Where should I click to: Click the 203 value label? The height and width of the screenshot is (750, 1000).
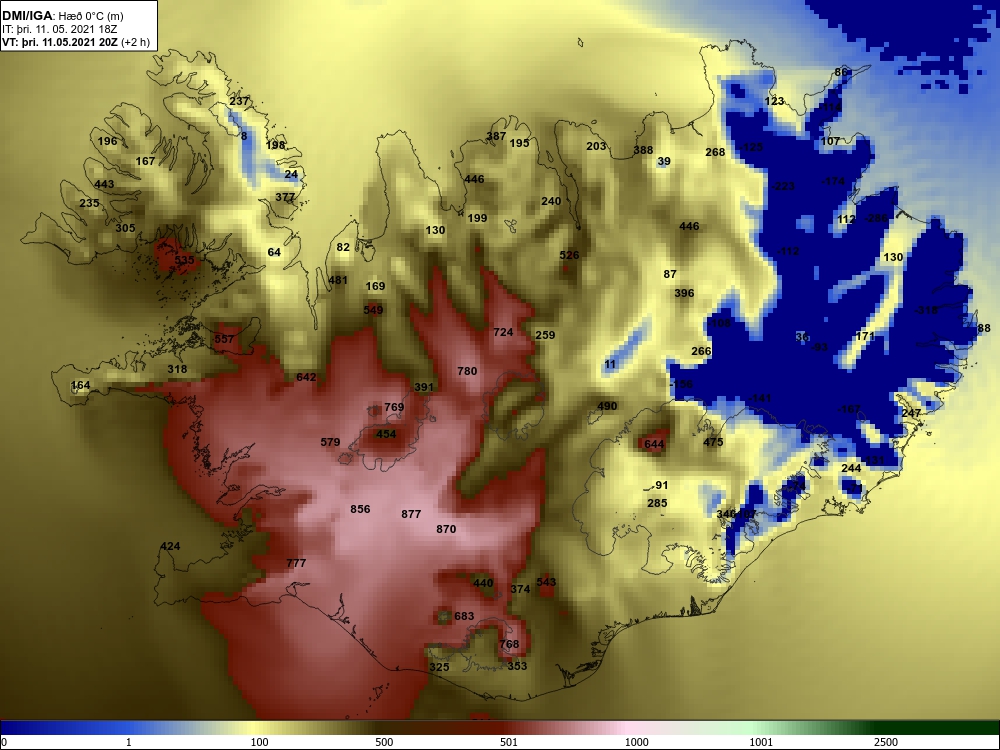point(596,147)
